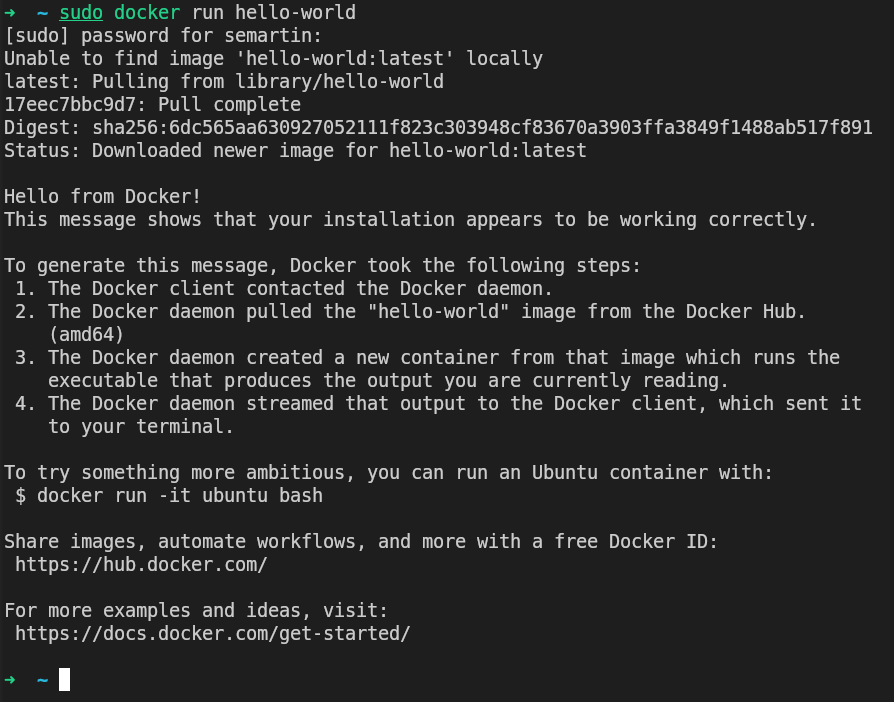Click the green docker word in the typed command
Screen dimensions: 894x702
click(x=147, y=13)
